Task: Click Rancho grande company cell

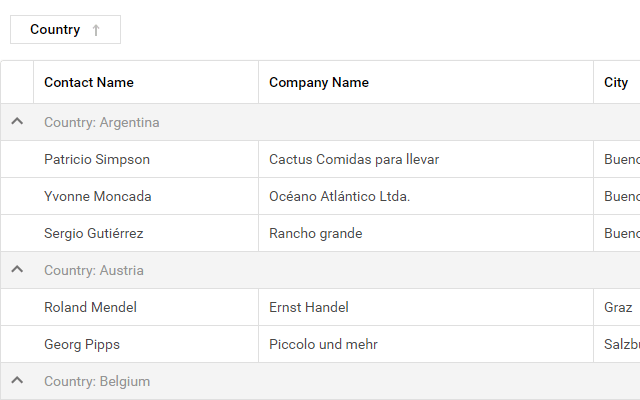Action: (x=316, y=233)
